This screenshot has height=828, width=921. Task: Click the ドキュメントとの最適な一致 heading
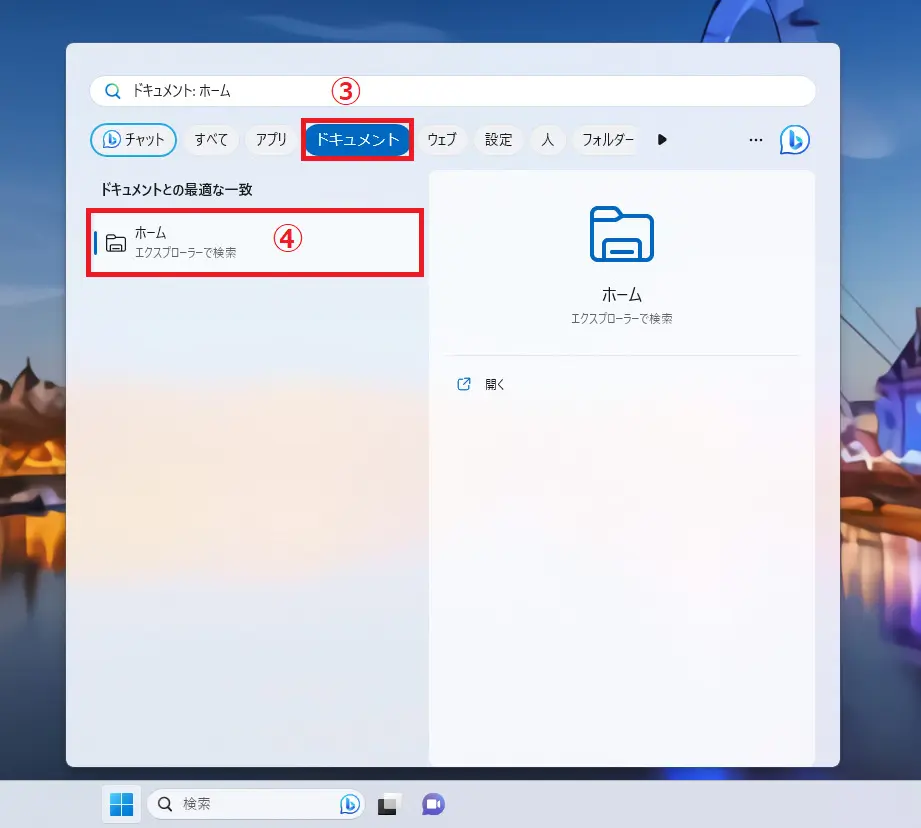click(176, 190)
